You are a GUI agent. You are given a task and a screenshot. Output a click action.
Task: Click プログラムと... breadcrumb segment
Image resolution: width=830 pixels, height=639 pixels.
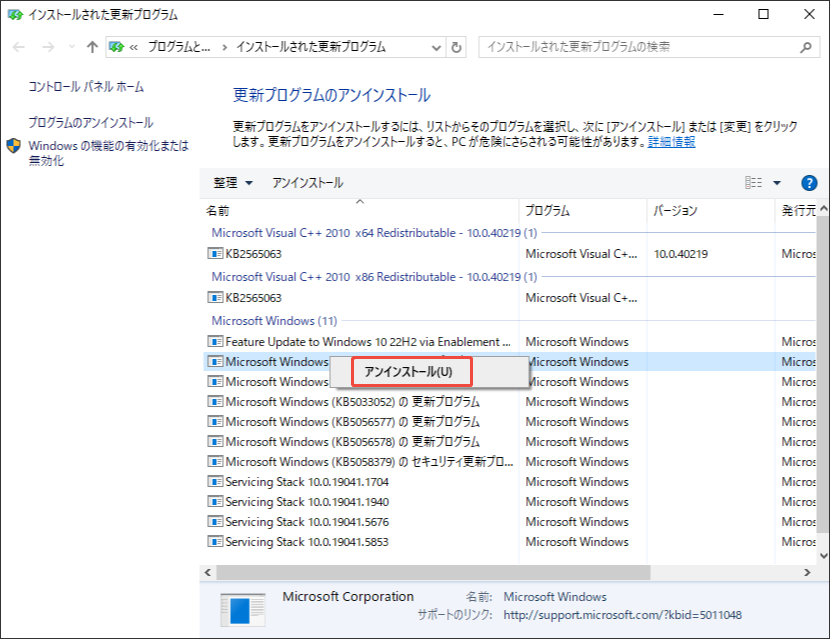click(179, 47)
